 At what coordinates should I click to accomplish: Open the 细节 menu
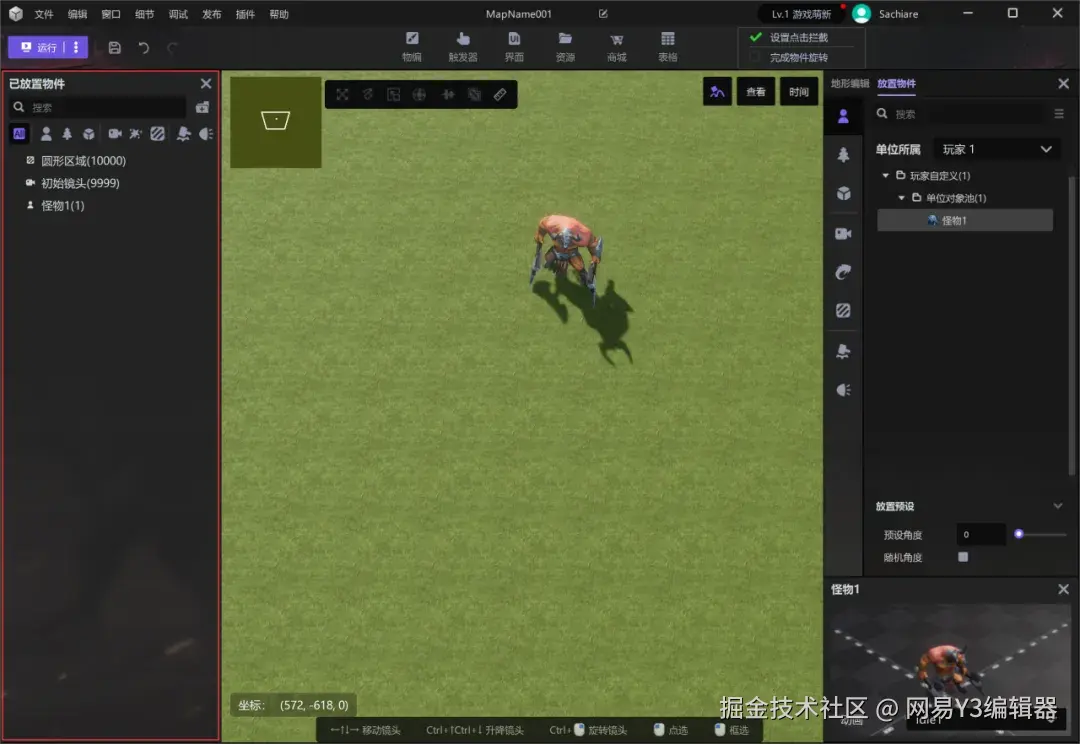(145, 14)
